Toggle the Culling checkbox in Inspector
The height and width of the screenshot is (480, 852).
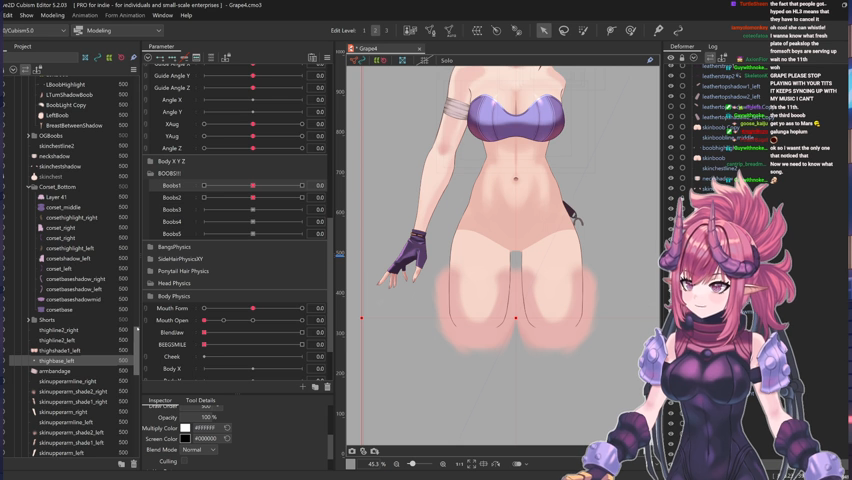coord(185,461)
